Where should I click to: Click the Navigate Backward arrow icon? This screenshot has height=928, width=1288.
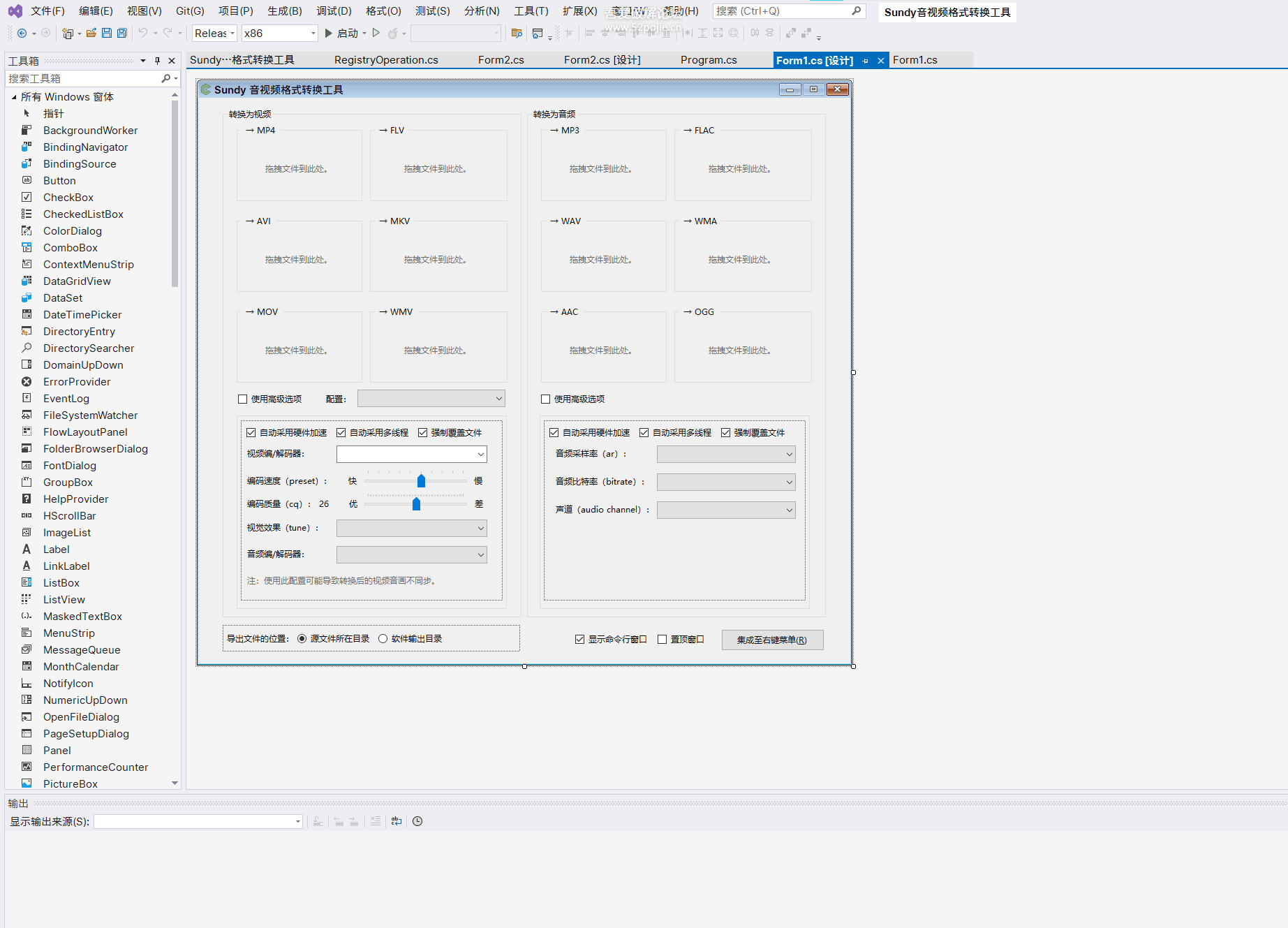(x=22, y=33)
